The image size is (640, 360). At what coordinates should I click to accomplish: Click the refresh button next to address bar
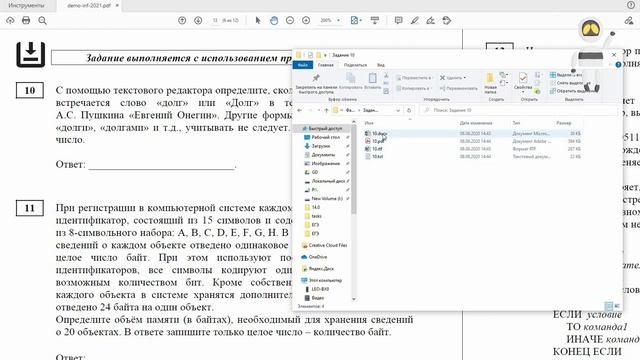click(409, 110)
